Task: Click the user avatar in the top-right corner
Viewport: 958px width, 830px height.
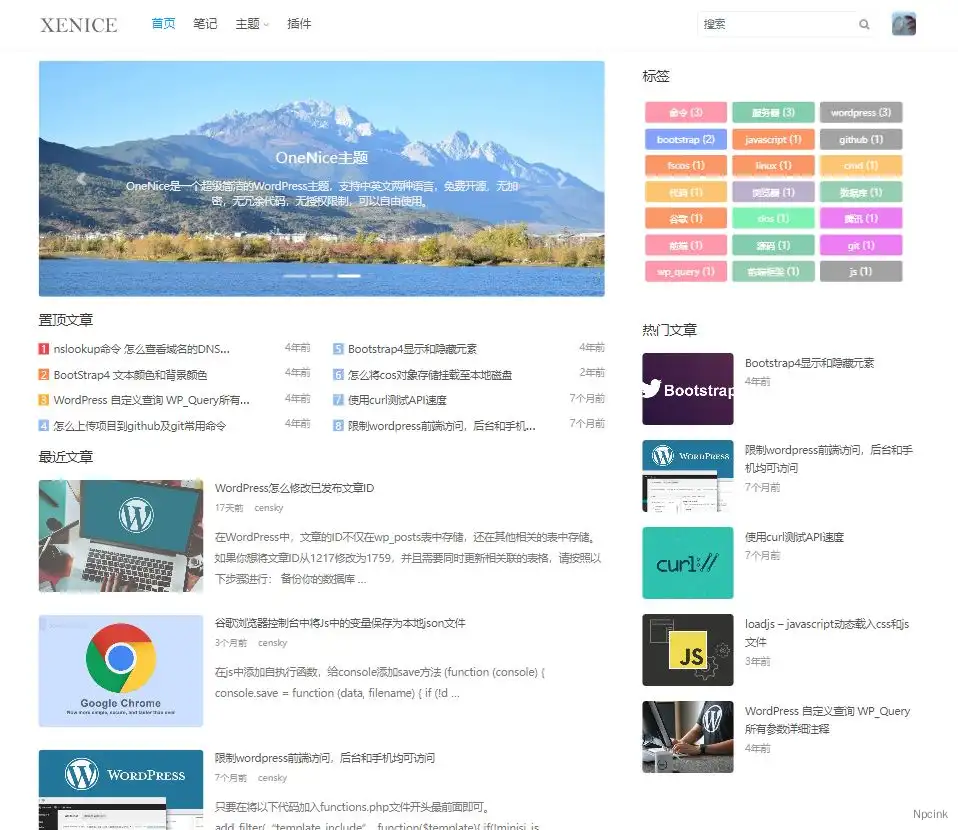Action: 903,23
